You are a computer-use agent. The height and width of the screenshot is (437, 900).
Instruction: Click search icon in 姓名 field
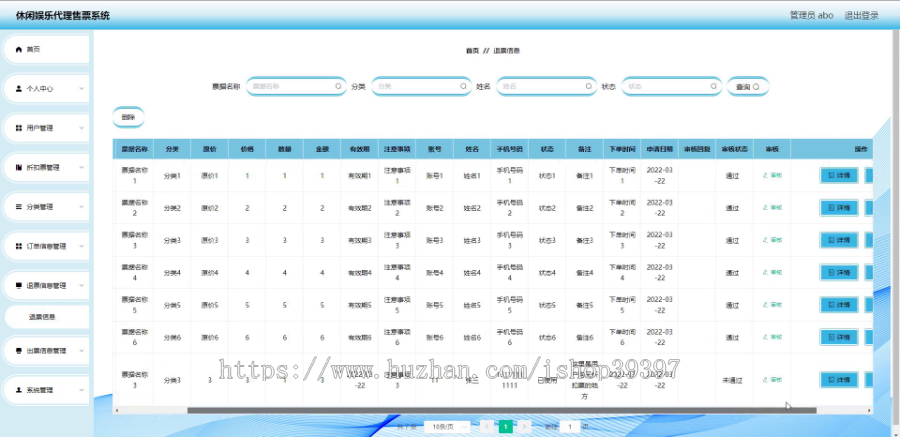[588, 86]
